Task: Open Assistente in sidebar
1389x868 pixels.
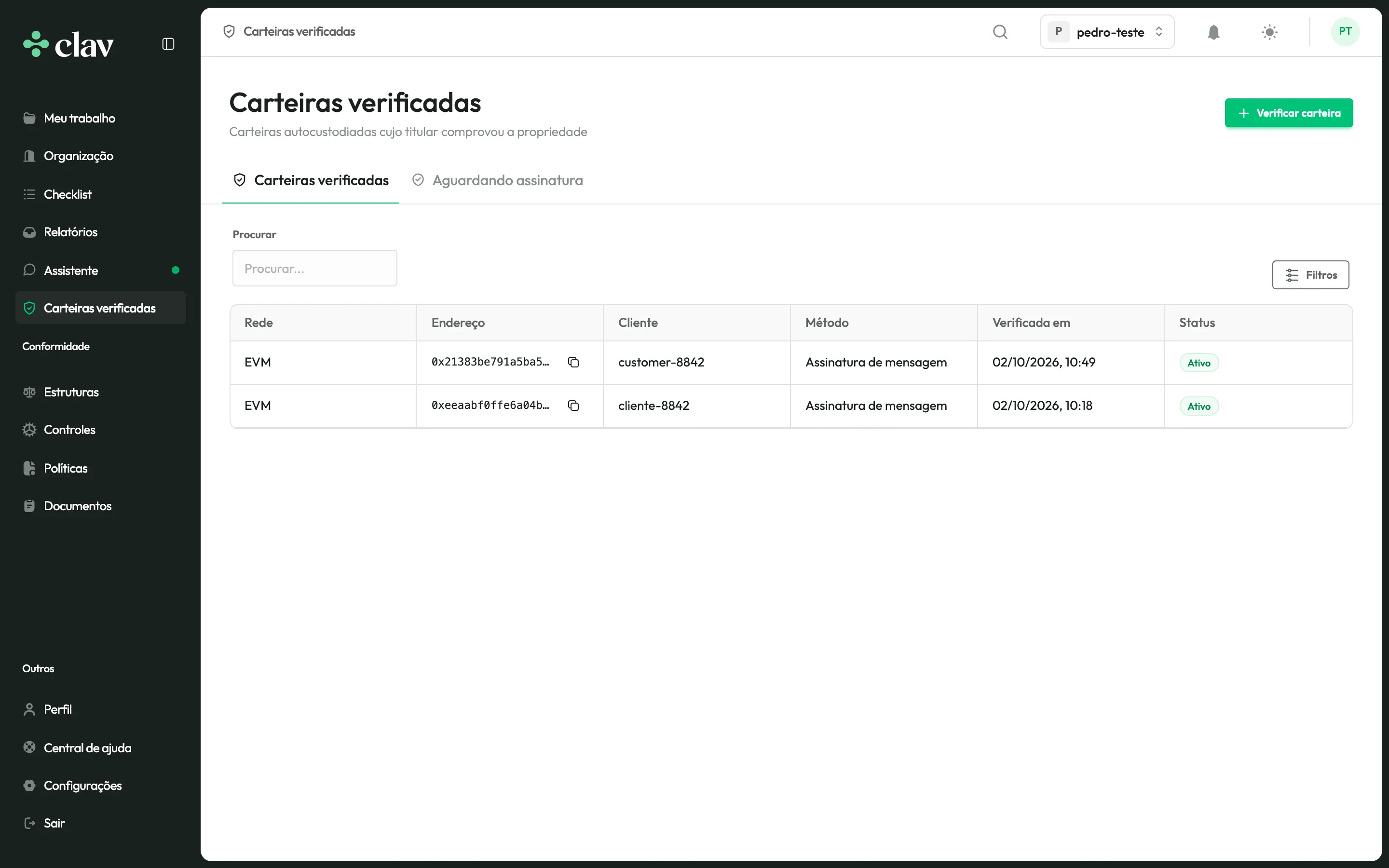Action: [x=101, y=271]
